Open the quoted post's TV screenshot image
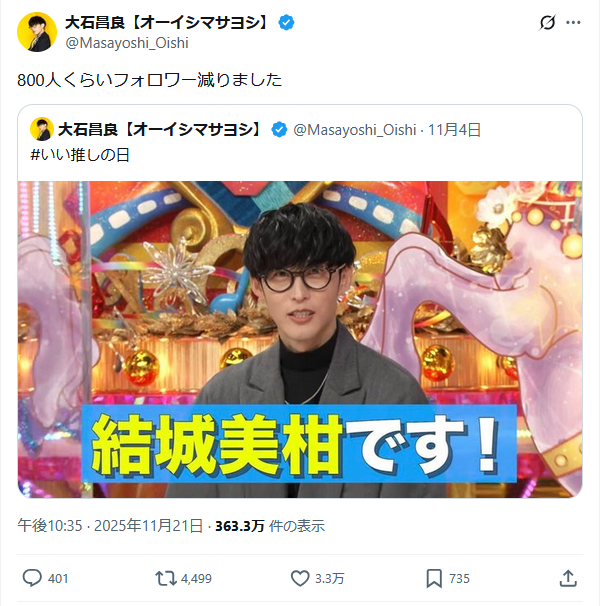Viewport: 603px width, 606px height. (300, 339)
